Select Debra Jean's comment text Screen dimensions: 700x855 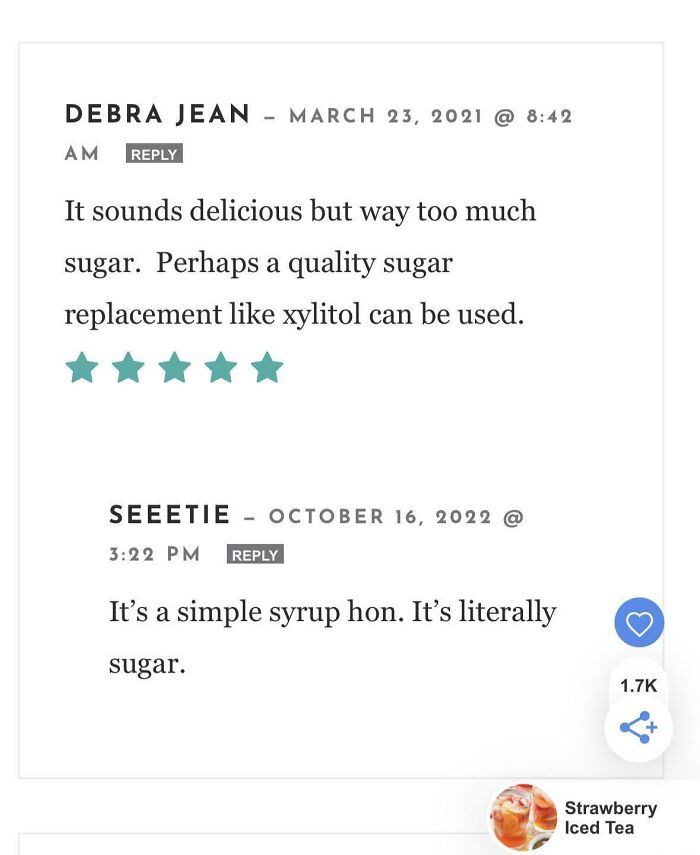click(300, 262)
